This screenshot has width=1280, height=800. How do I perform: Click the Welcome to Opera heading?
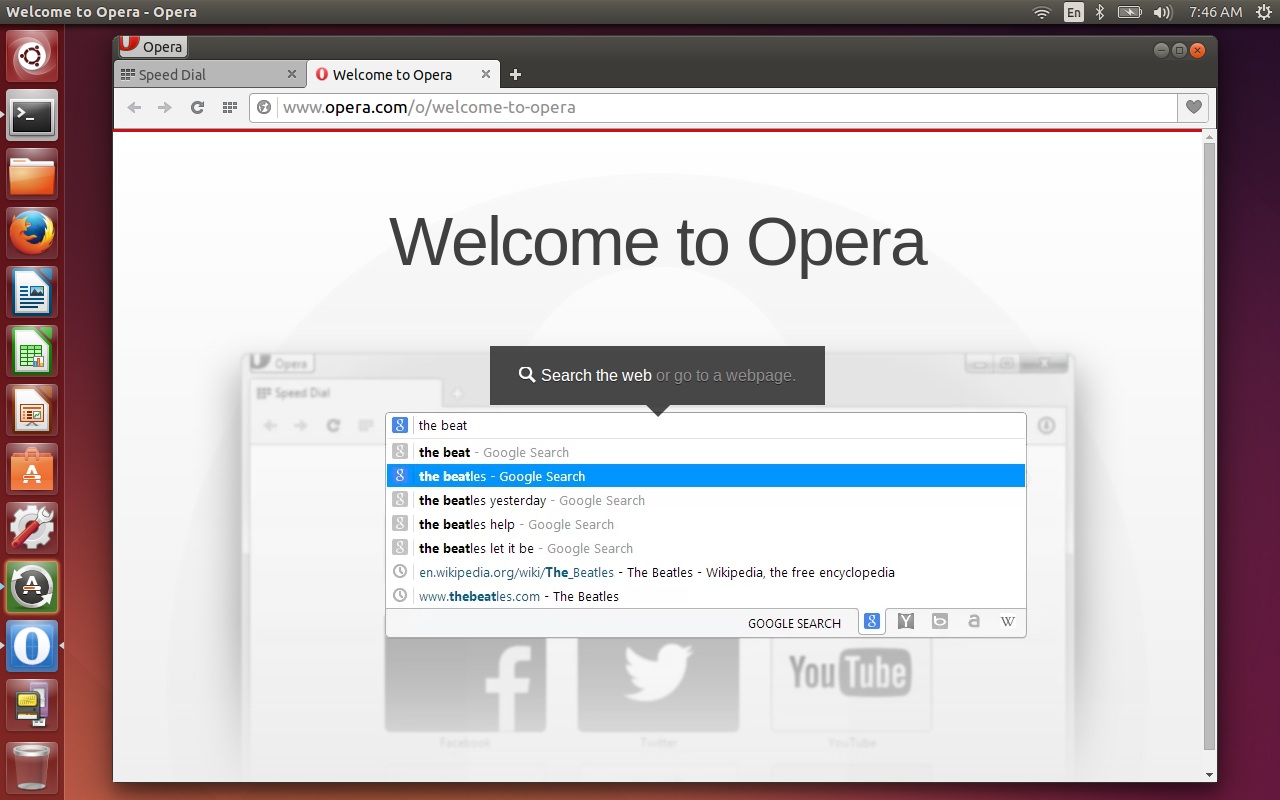click(x=658, y=242)
